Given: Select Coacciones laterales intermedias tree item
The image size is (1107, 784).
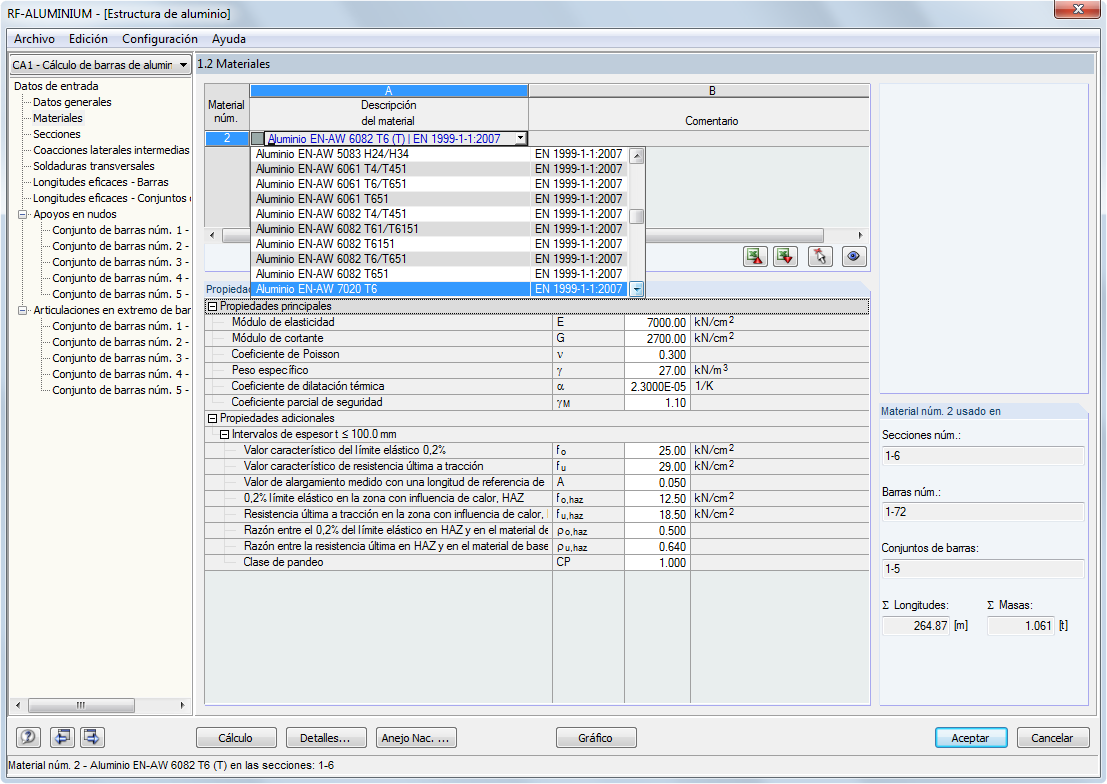Looking at the screenshot, I should click(x=111, y=150).
